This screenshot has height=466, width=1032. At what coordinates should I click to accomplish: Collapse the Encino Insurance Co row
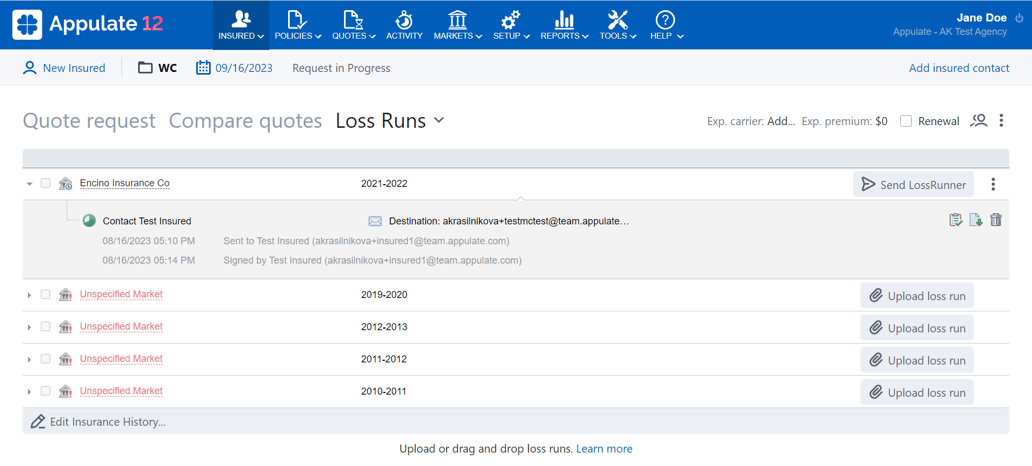[29, 184]
